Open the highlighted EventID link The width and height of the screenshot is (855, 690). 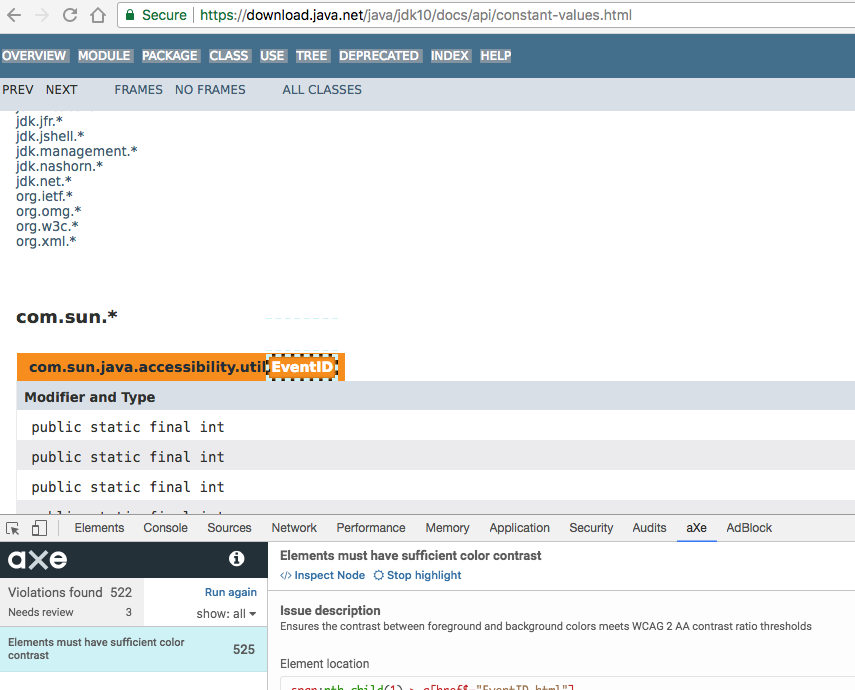coord(302,367)
